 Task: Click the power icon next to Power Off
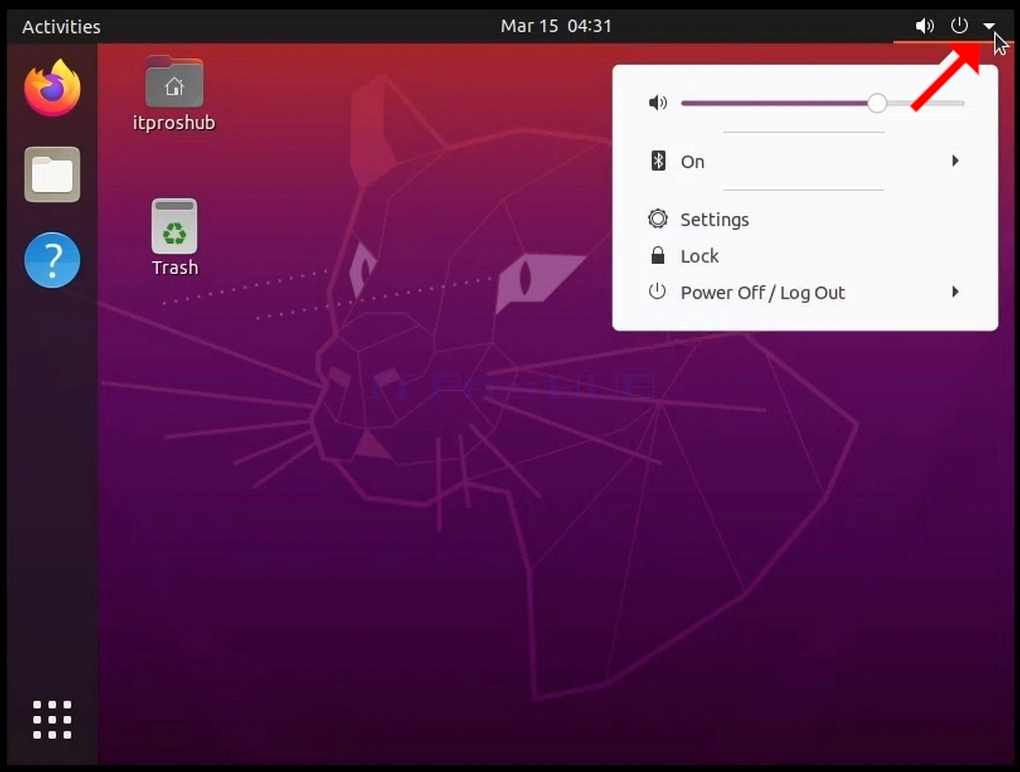coord(657,291)
